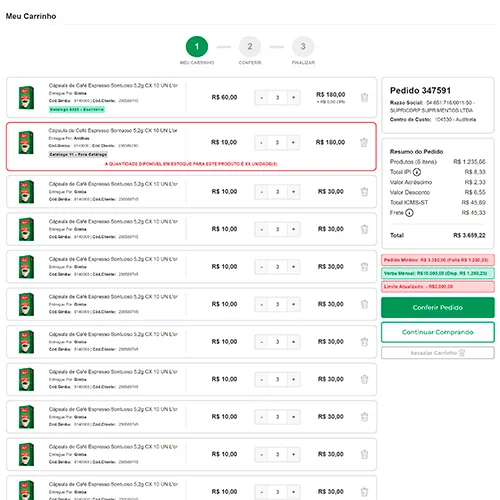
Task: Edit quantity field in the red-highlighted row
Action: (277, 143)
